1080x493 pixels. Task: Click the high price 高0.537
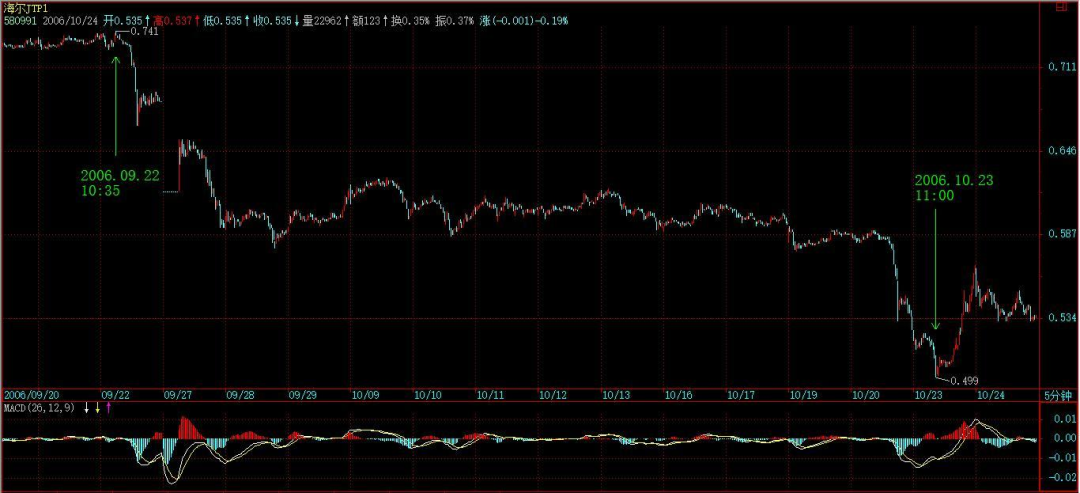tap(173, 21)
